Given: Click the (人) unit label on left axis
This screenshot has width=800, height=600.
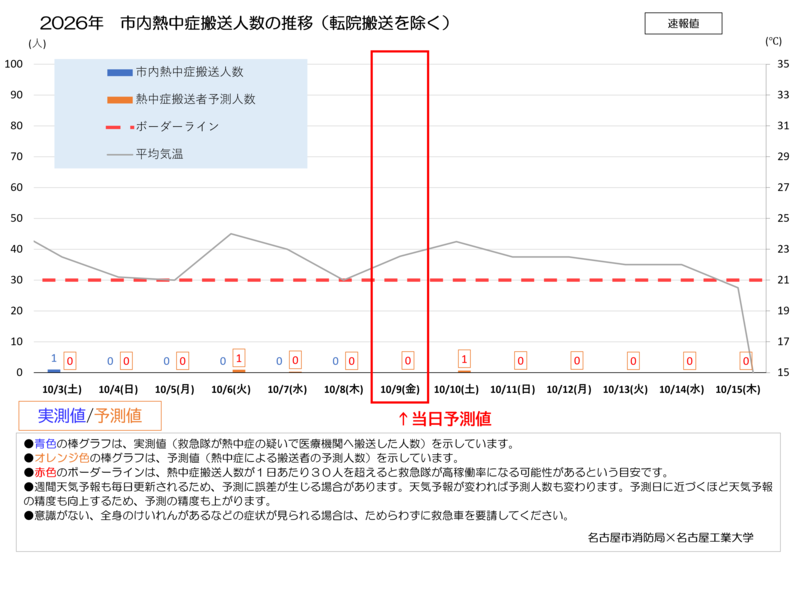Looking at the screenshot, I should tap(37, 44).
